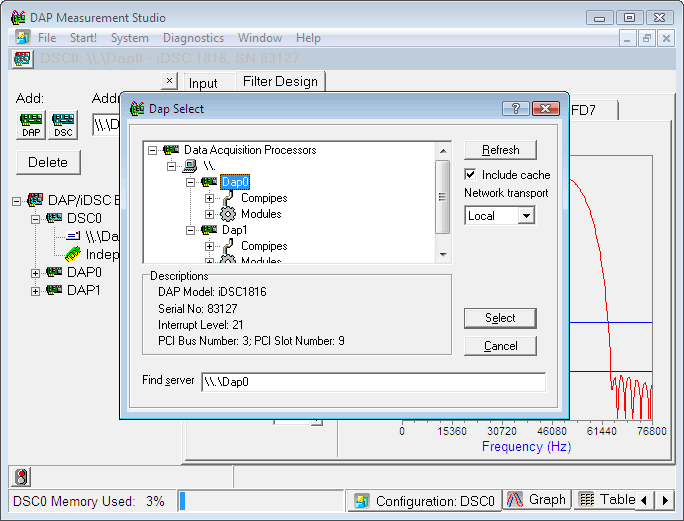Image resolution: width=684 pixels, height=521 pixels.
Task: Click the Compipes icon under Dap0
Action: 227,198
